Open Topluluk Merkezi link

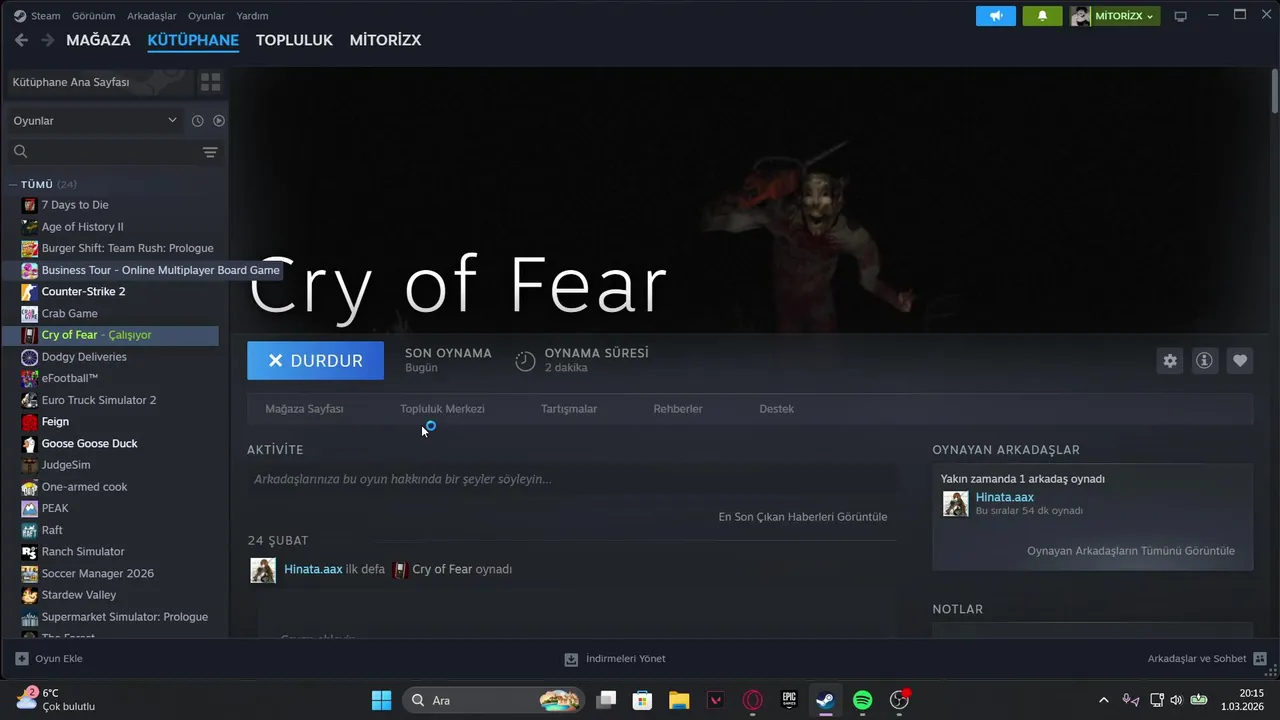[442, 409]
